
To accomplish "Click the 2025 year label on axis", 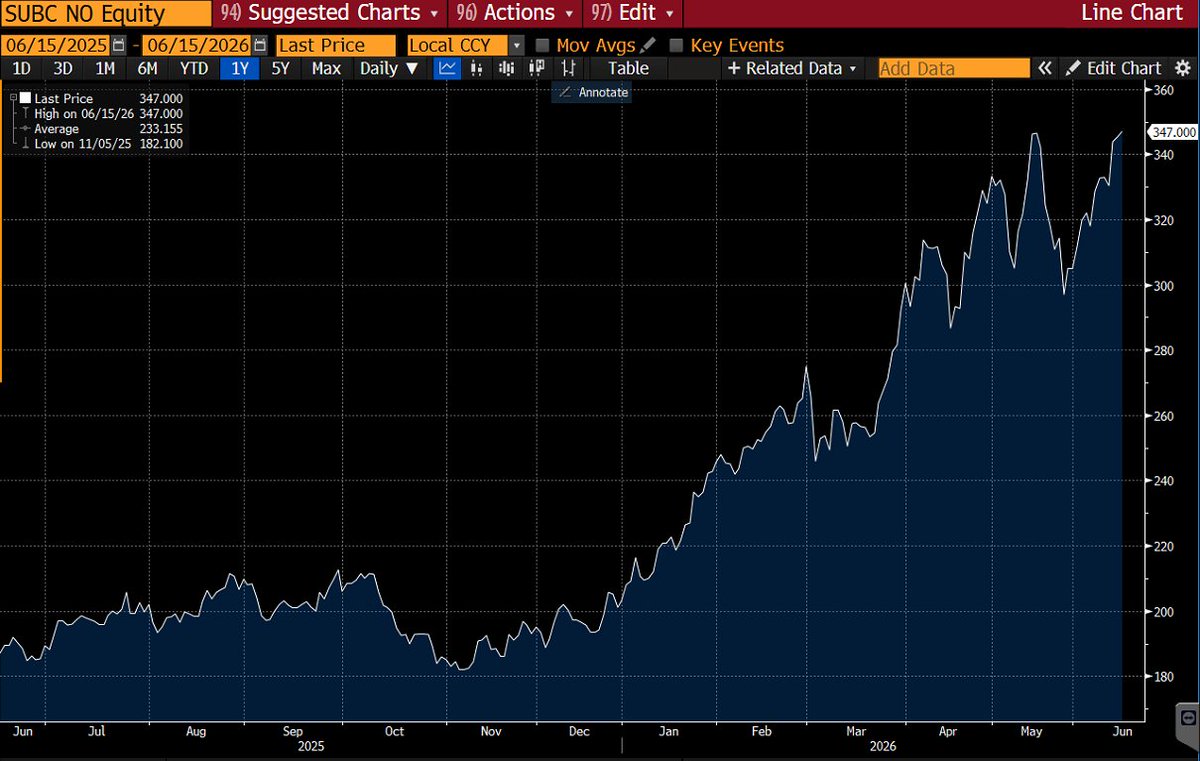I will point(309,746).
